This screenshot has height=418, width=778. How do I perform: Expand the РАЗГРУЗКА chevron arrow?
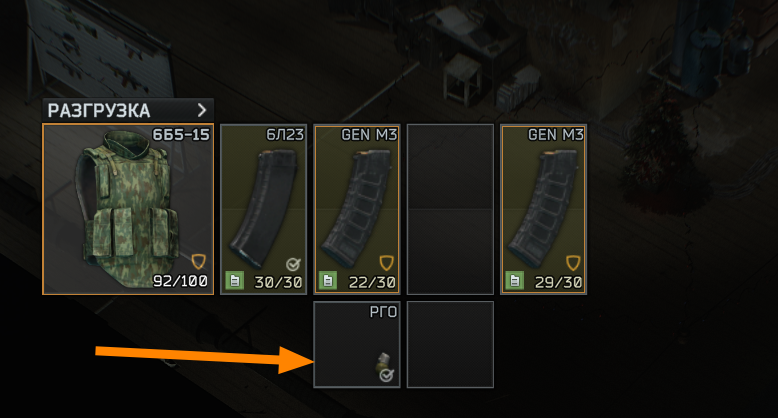point(201,110)
